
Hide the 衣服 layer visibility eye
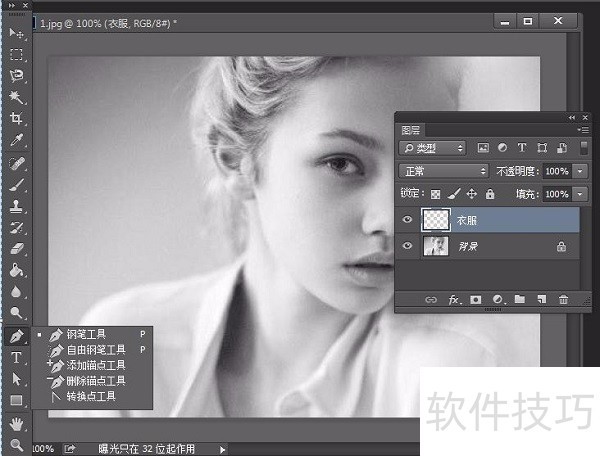pyautogui.click(x=407, y=219)
